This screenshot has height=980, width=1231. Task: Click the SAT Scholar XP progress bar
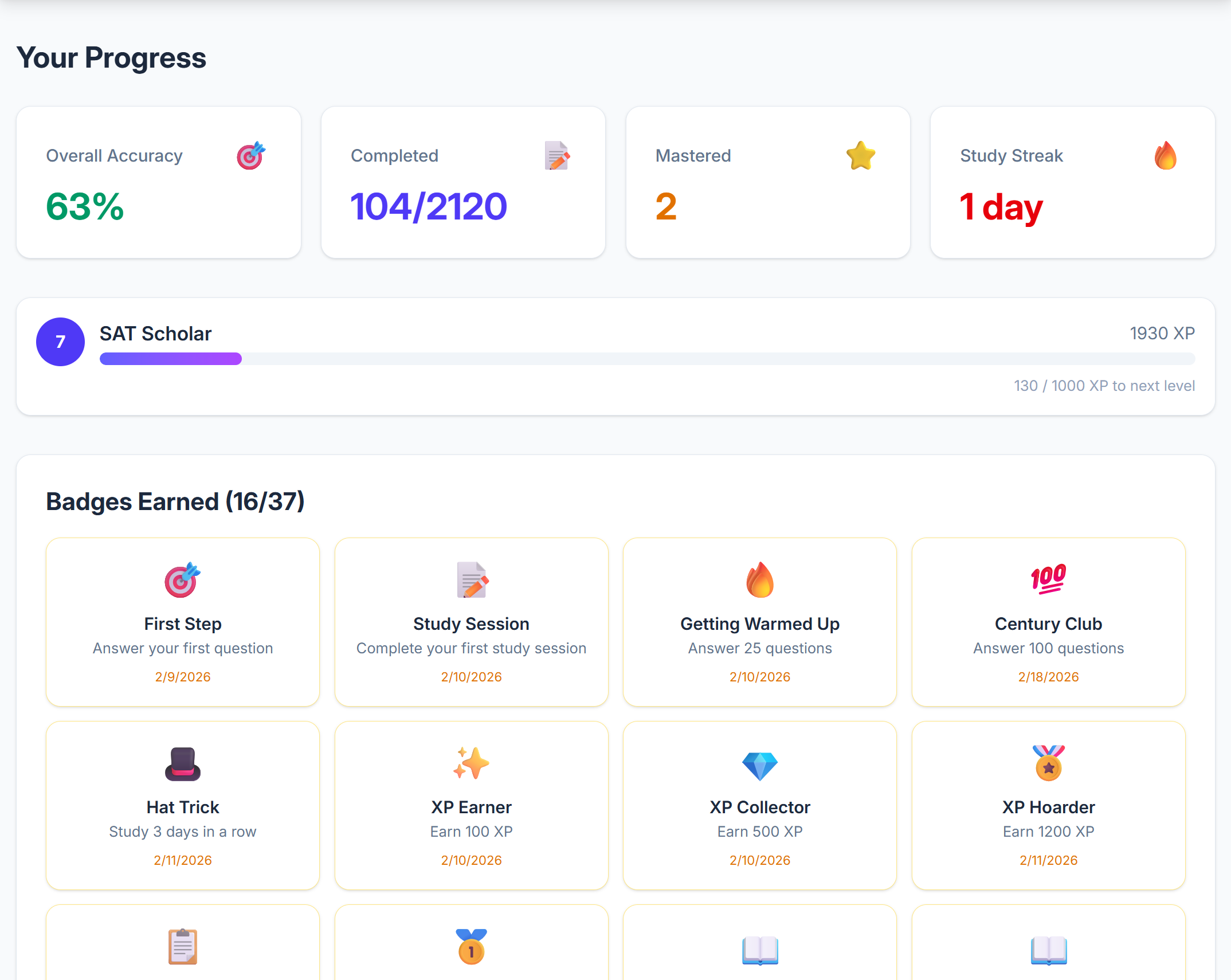pyautogui.click(x=647, y=359)
